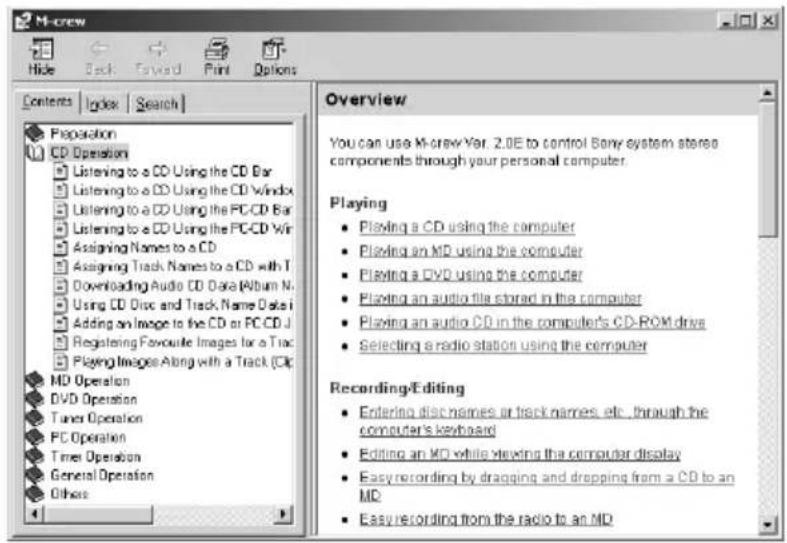Select the Preparation topic
This screenshot has width=787, height=543.
pyautogui.click(x=83, y=133)
